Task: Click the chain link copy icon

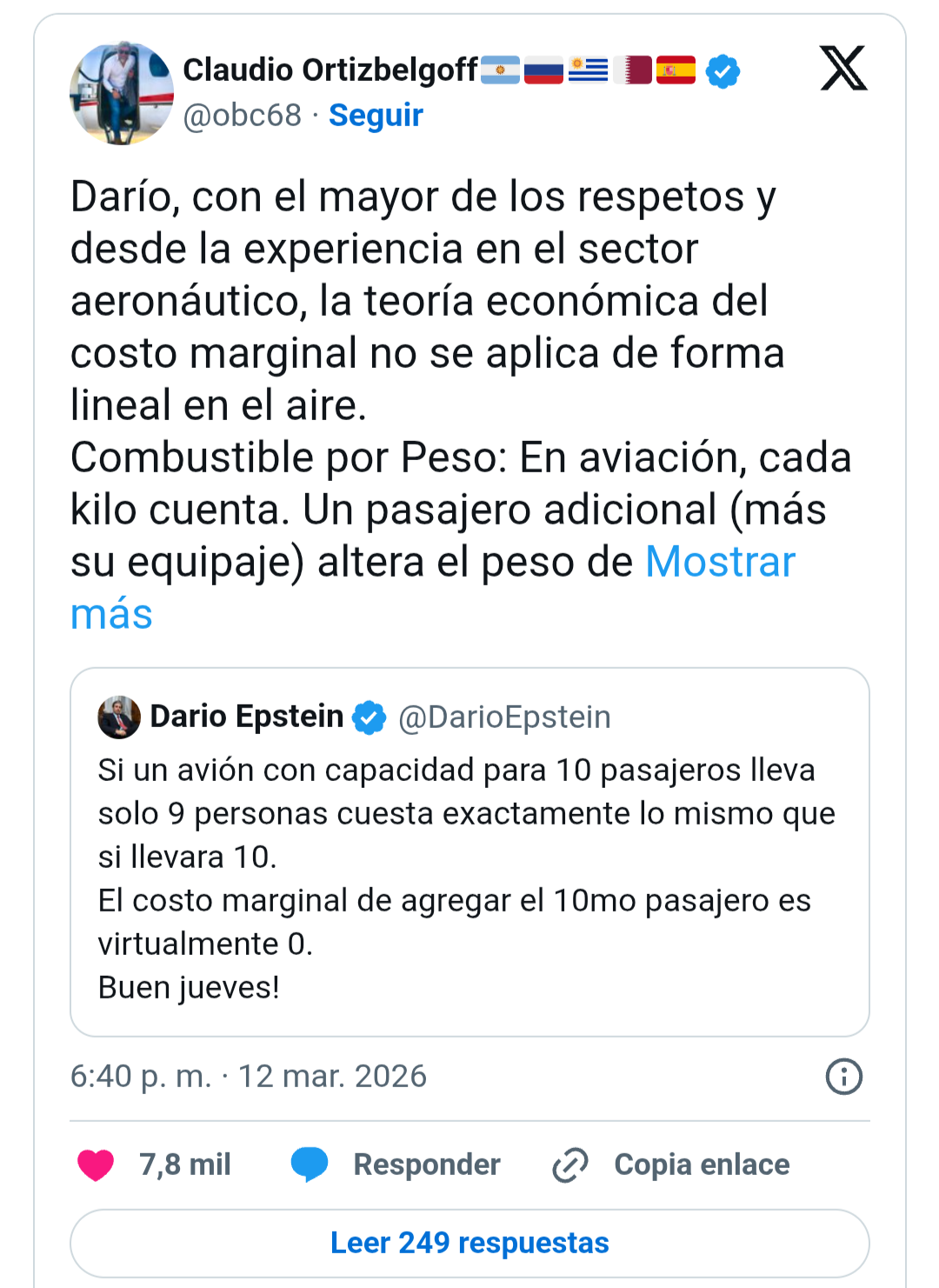Action: [x=570, y=1165]
